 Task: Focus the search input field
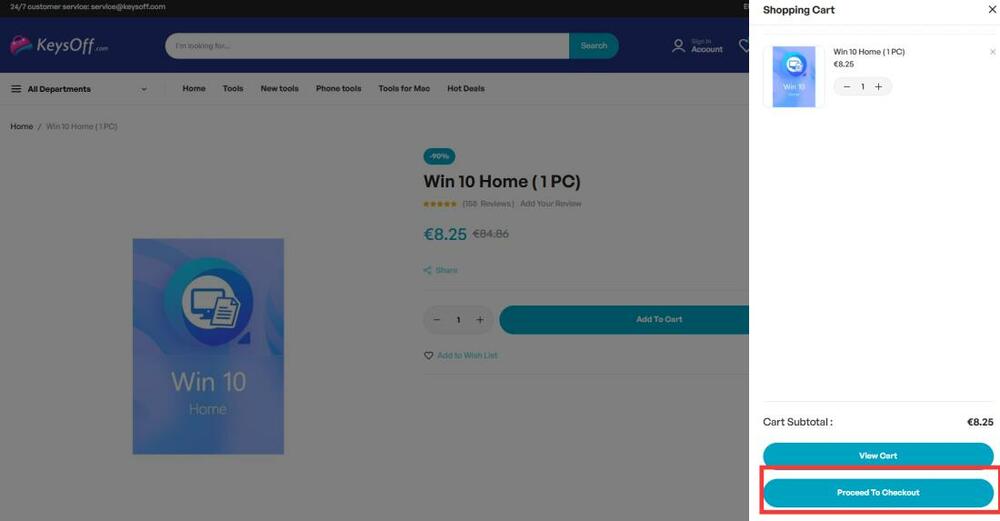tap(367, 46)
